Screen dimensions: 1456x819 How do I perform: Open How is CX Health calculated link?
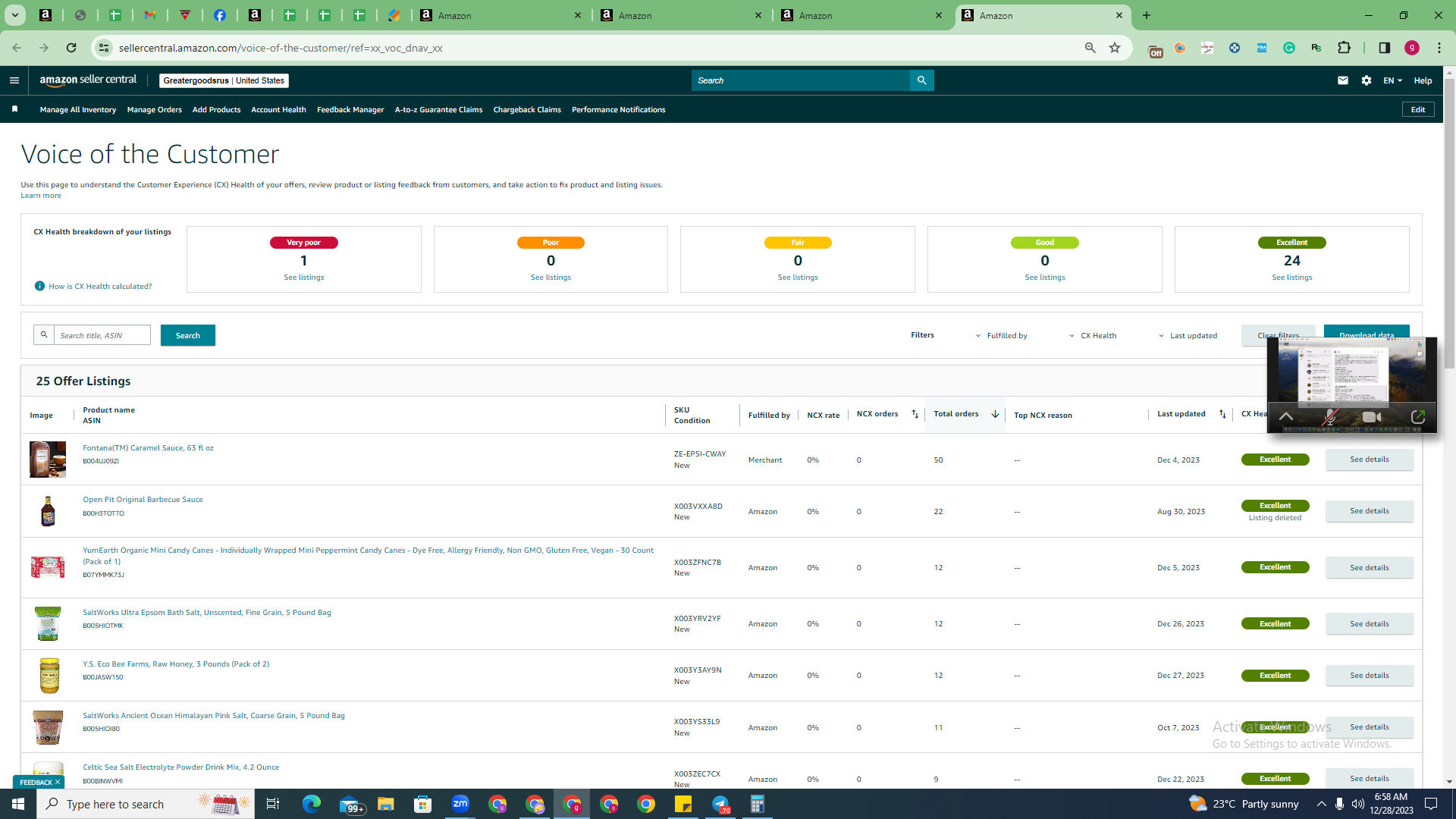click(100, 287)
